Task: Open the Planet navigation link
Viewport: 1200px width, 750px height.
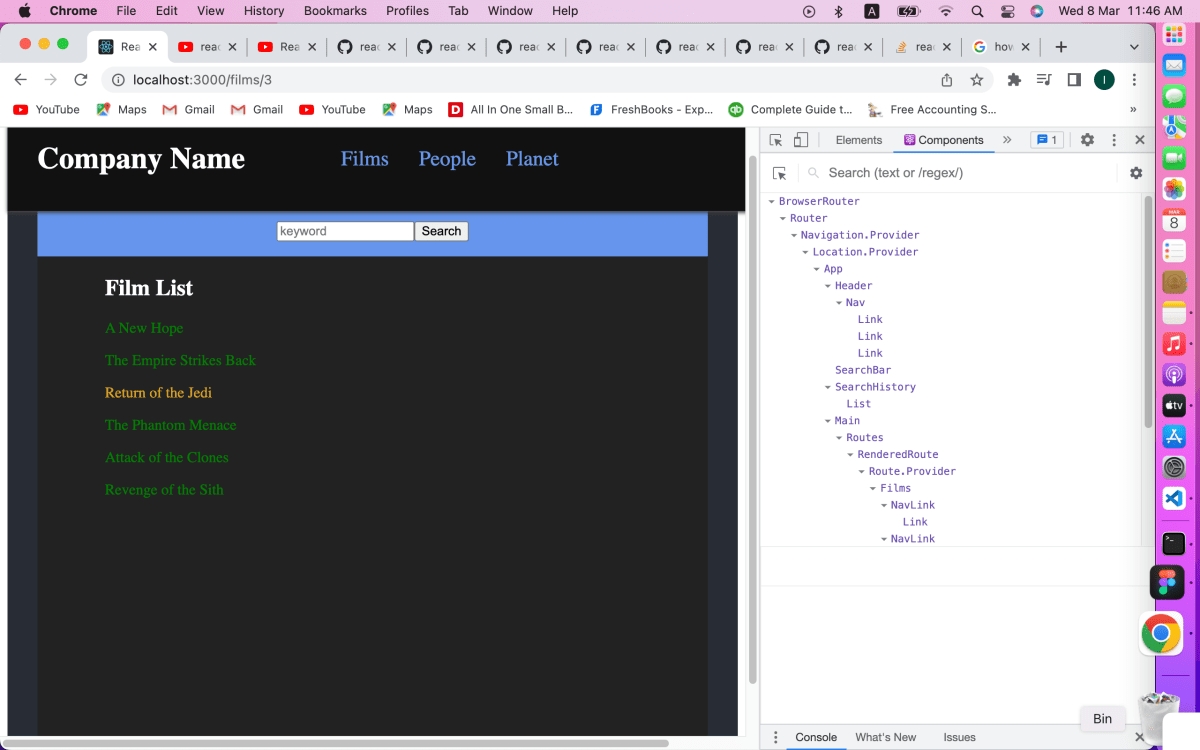Action: 532,159
